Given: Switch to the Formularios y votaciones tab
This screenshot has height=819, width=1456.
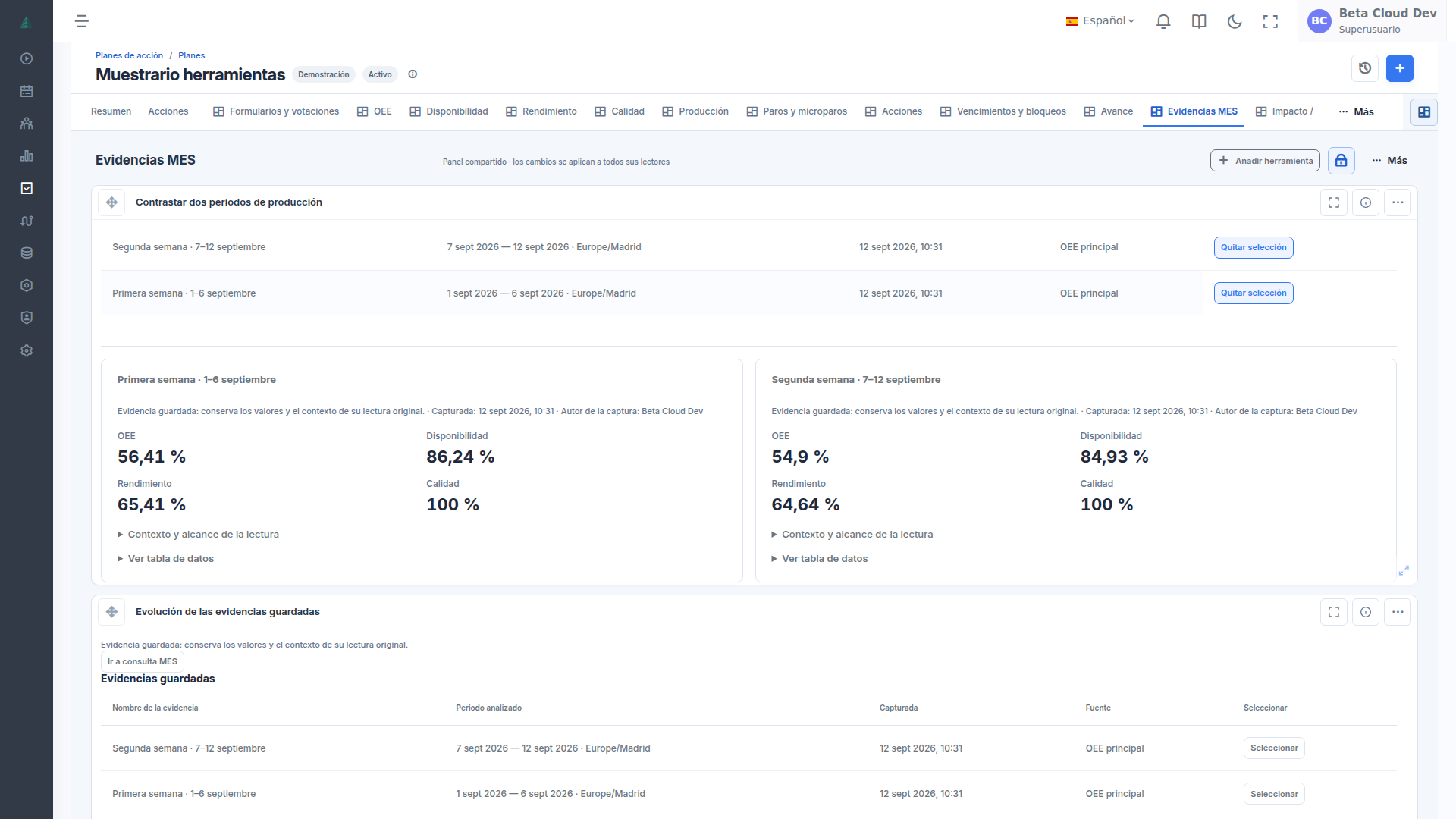Looking at the screenshot, I should coord(276,111).
